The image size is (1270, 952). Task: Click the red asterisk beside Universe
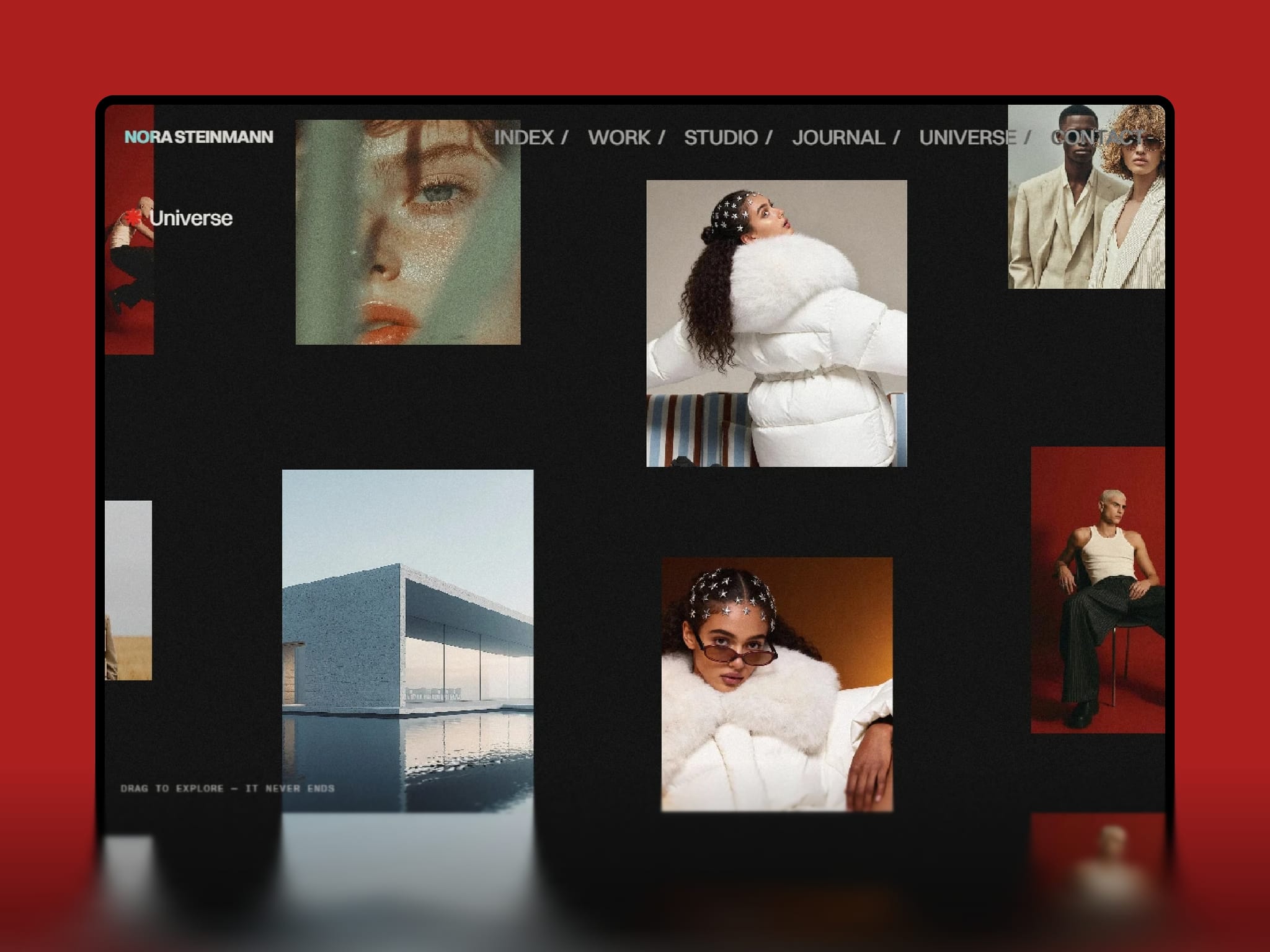coord(133,217)
